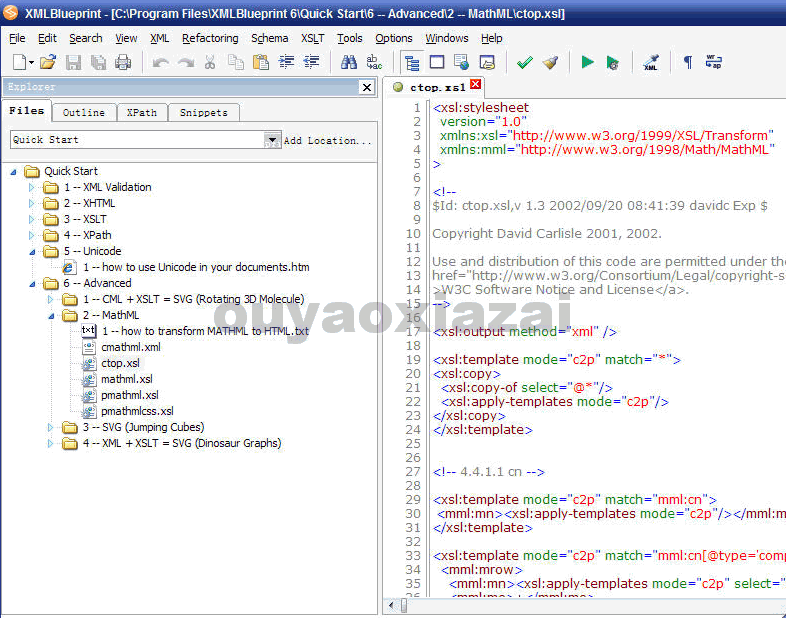Viewport: 786px width, 618px height.
Task: Select the Files tab
Action: tap(27, 111)
